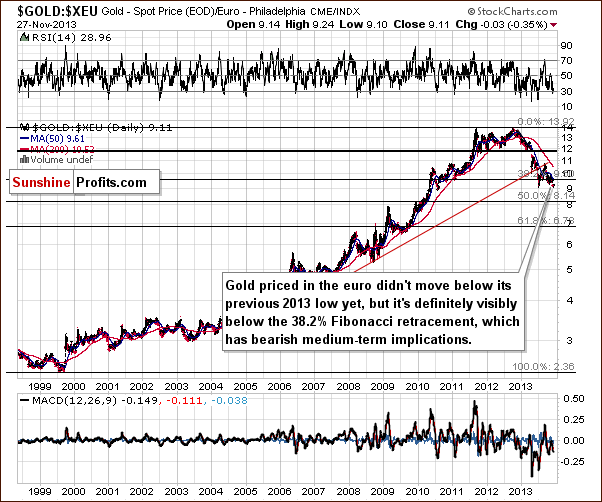Click the red down-triangle after Chg value

click(x=554, y=25)
